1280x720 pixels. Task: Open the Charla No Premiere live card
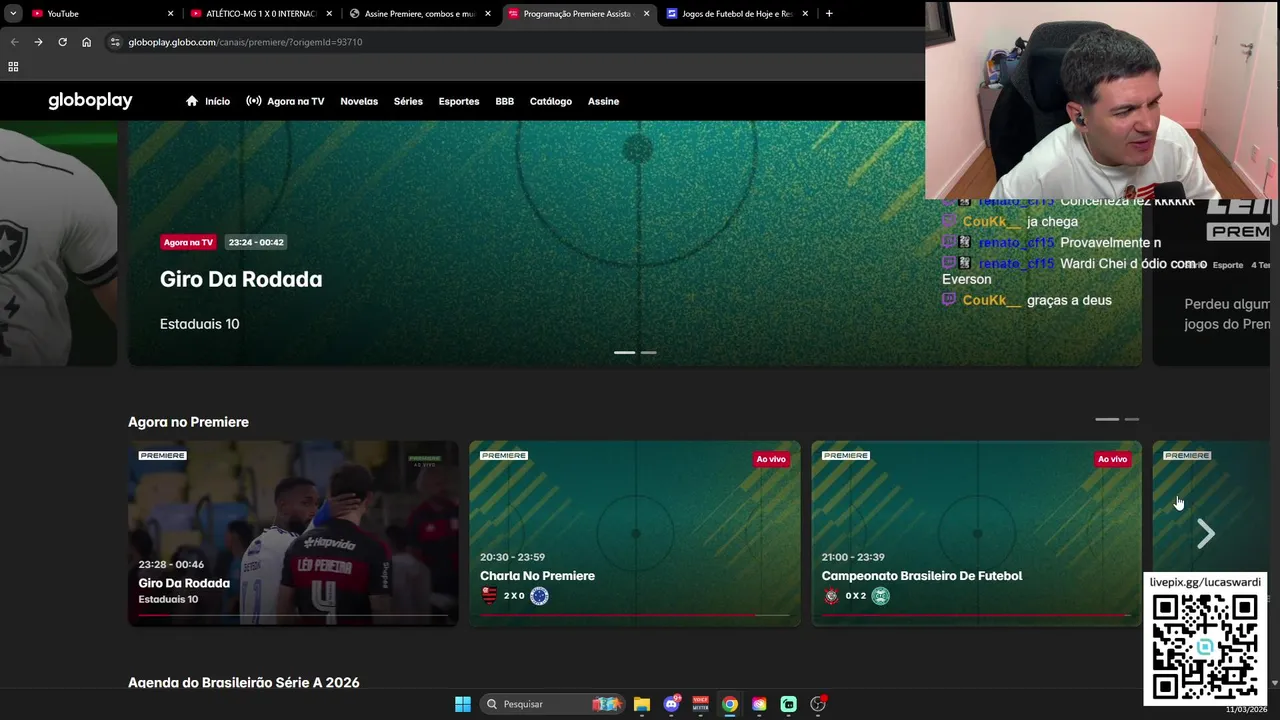[635, 533]
